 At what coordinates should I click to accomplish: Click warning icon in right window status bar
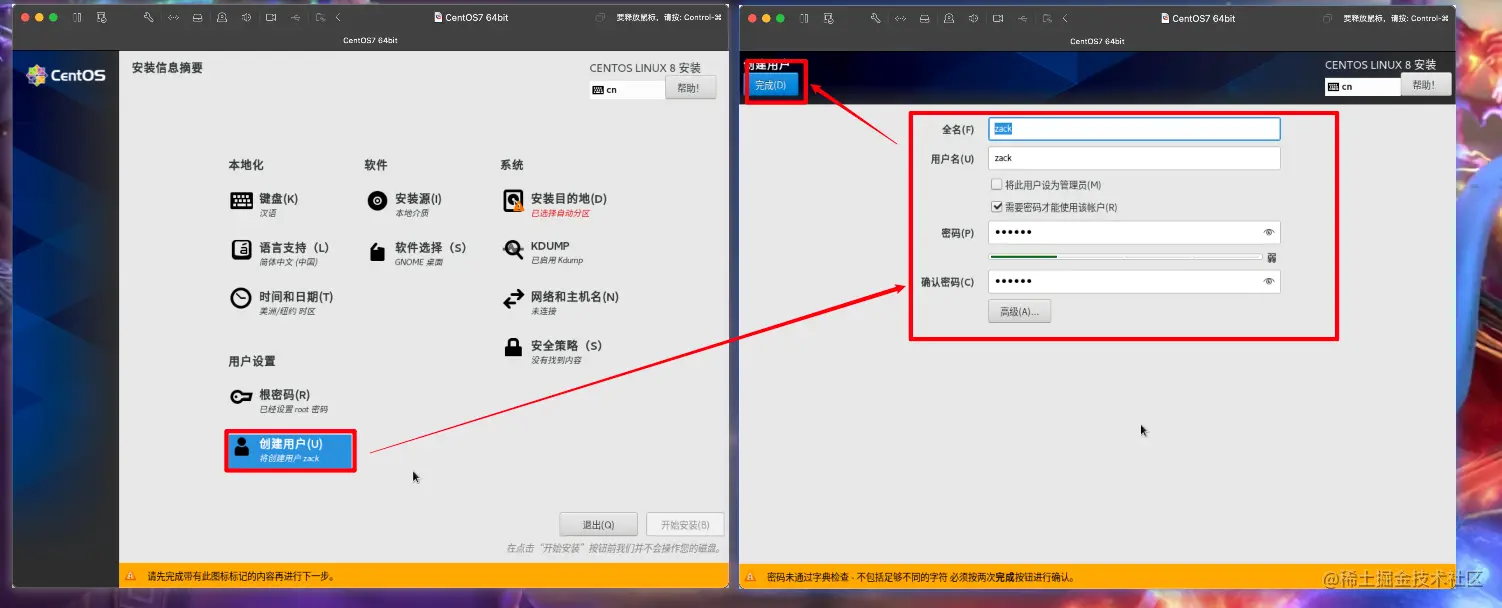tap(751, 576)
